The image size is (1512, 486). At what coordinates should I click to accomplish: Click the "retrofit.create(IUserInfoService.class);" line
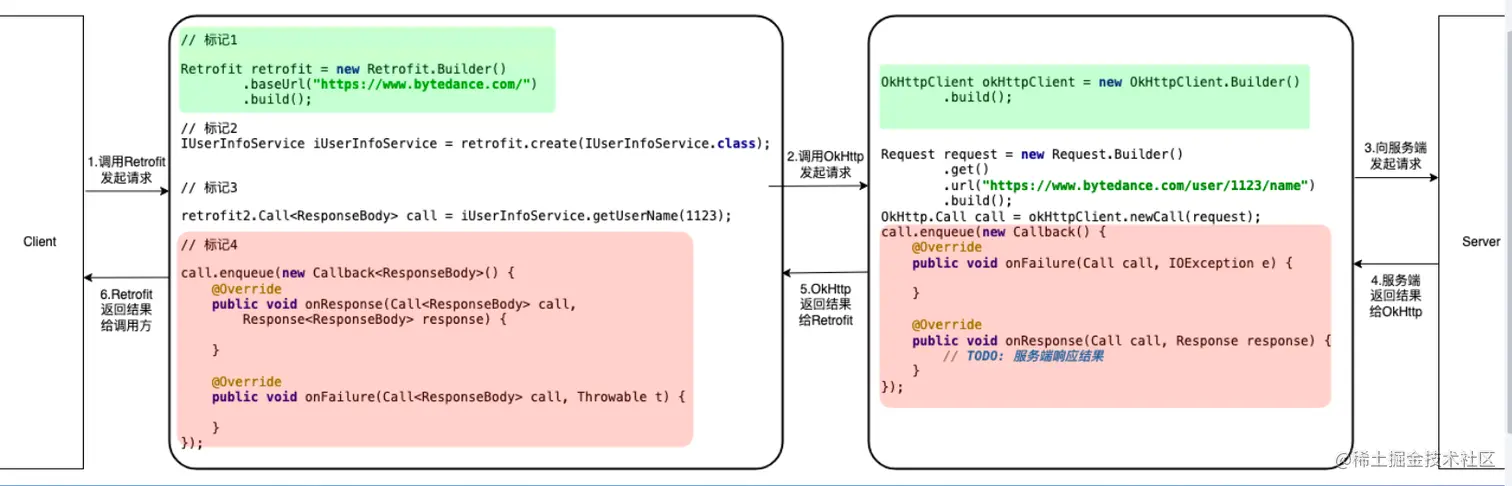tap(476, 143)
